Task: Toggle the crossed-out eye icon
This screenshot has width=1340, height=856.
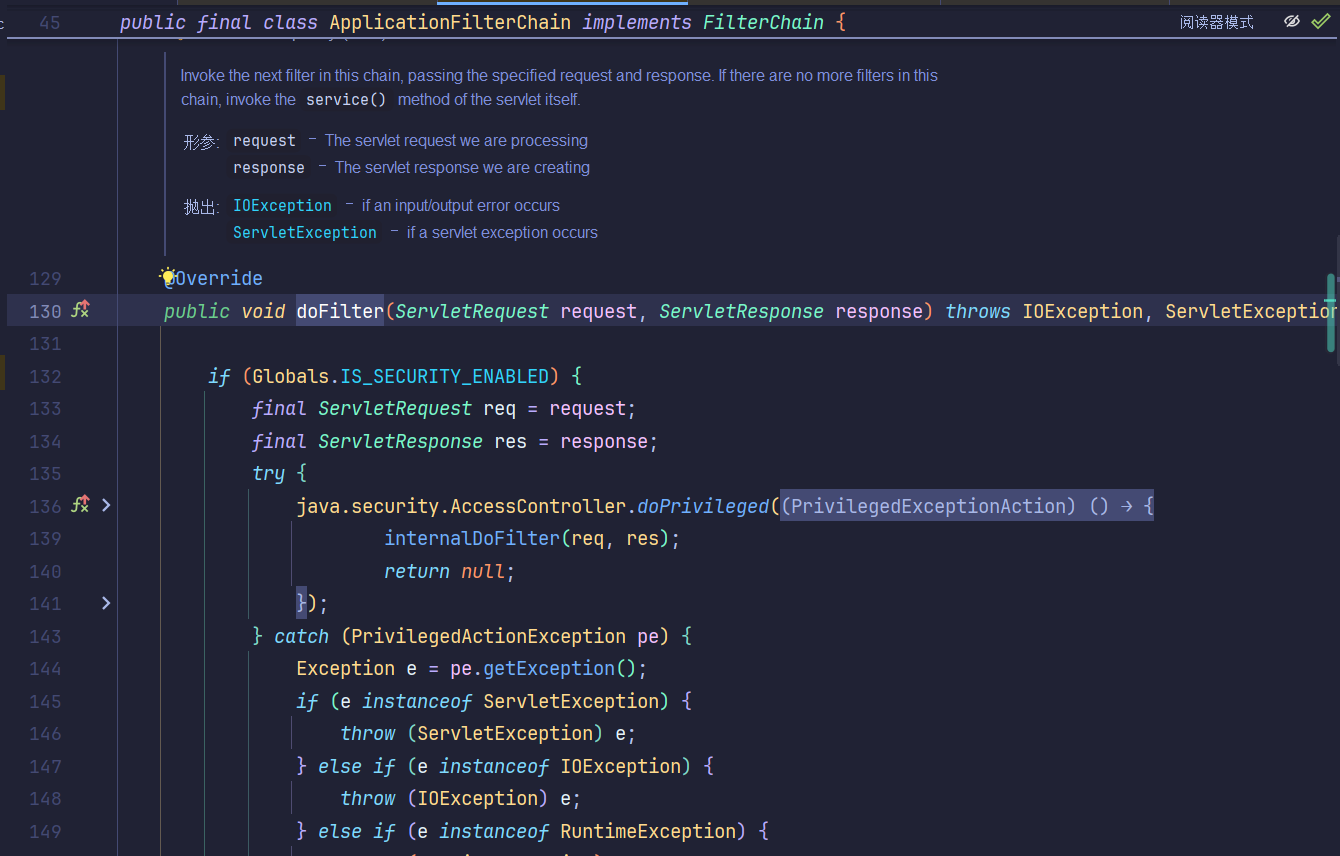Action: 1292,21
